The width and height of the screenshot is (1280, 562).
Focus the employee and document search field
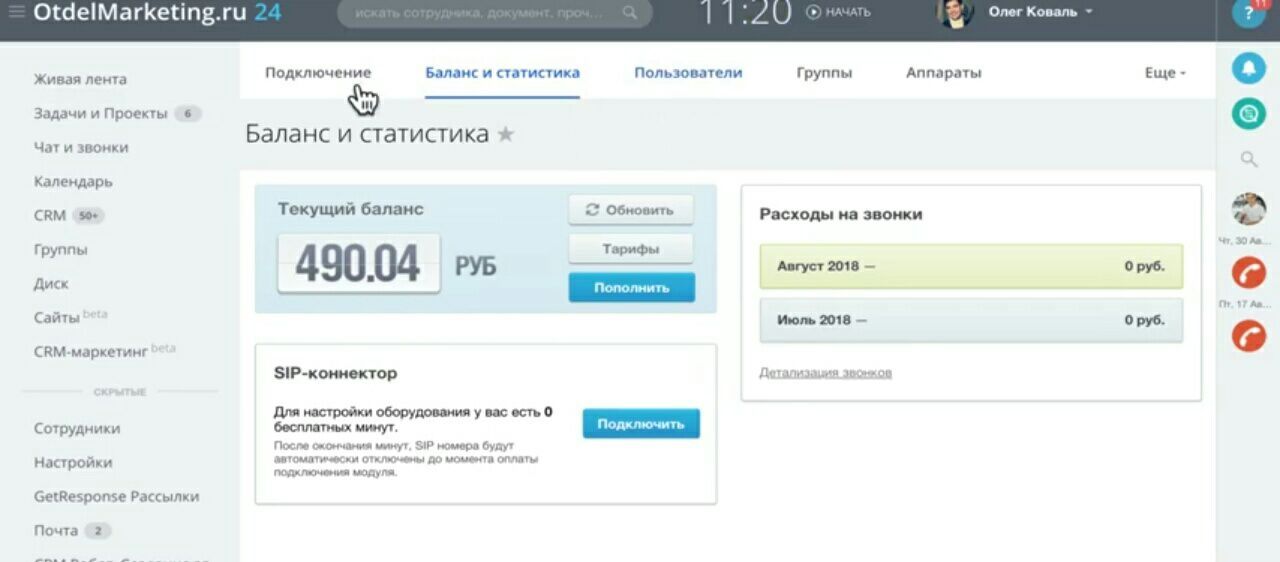(495, 13)
